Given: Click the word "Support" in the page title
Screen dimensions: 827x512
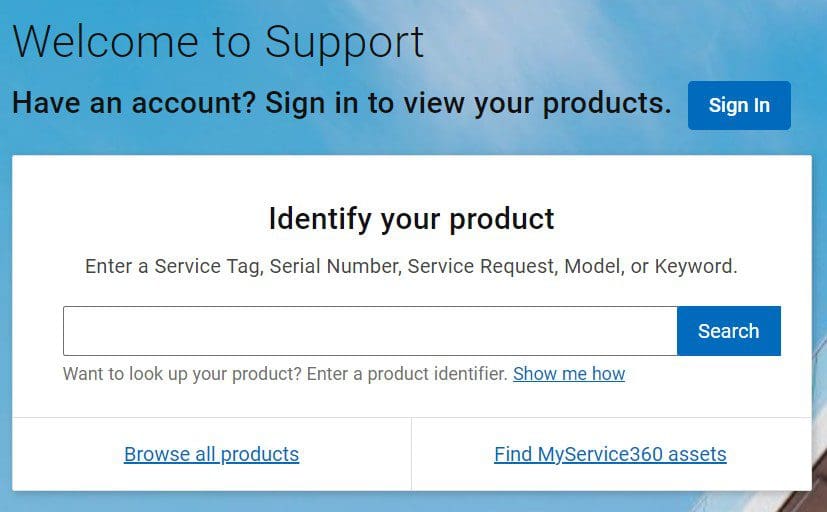Looking at the screenshot, I should point(344,43).
